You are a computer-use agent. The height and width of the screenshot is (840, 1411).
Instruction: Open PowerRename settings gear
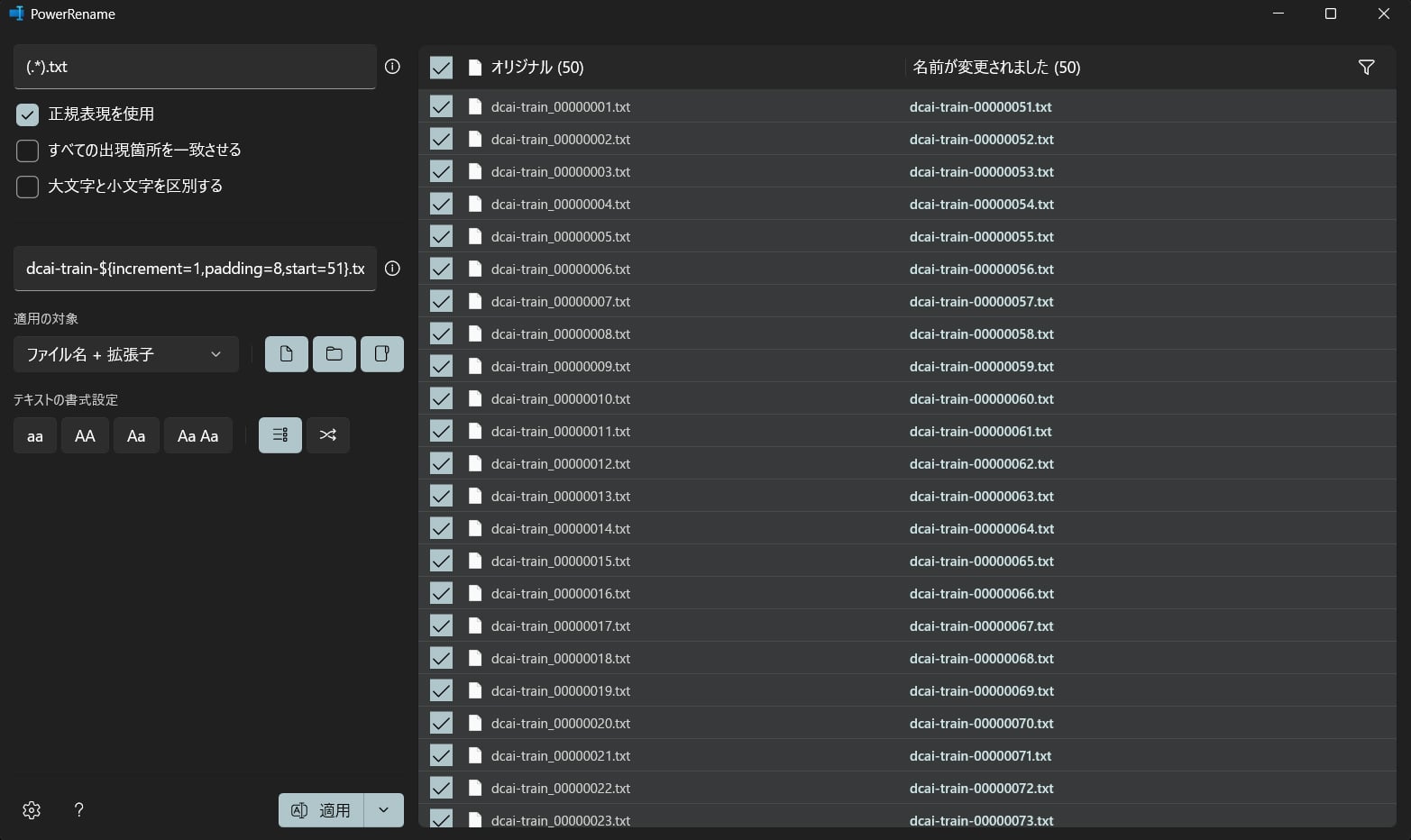point(32,810)
